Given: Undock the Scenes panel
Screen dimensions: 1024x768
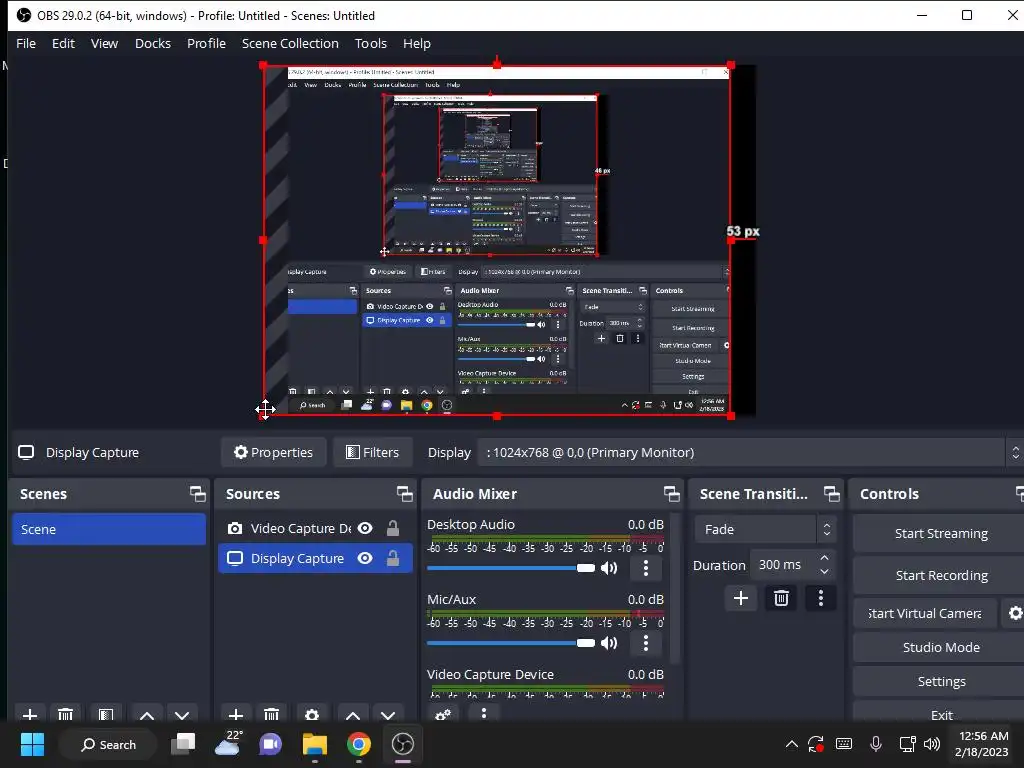Looking at the screenshot, I should click(x=197, y=494).
